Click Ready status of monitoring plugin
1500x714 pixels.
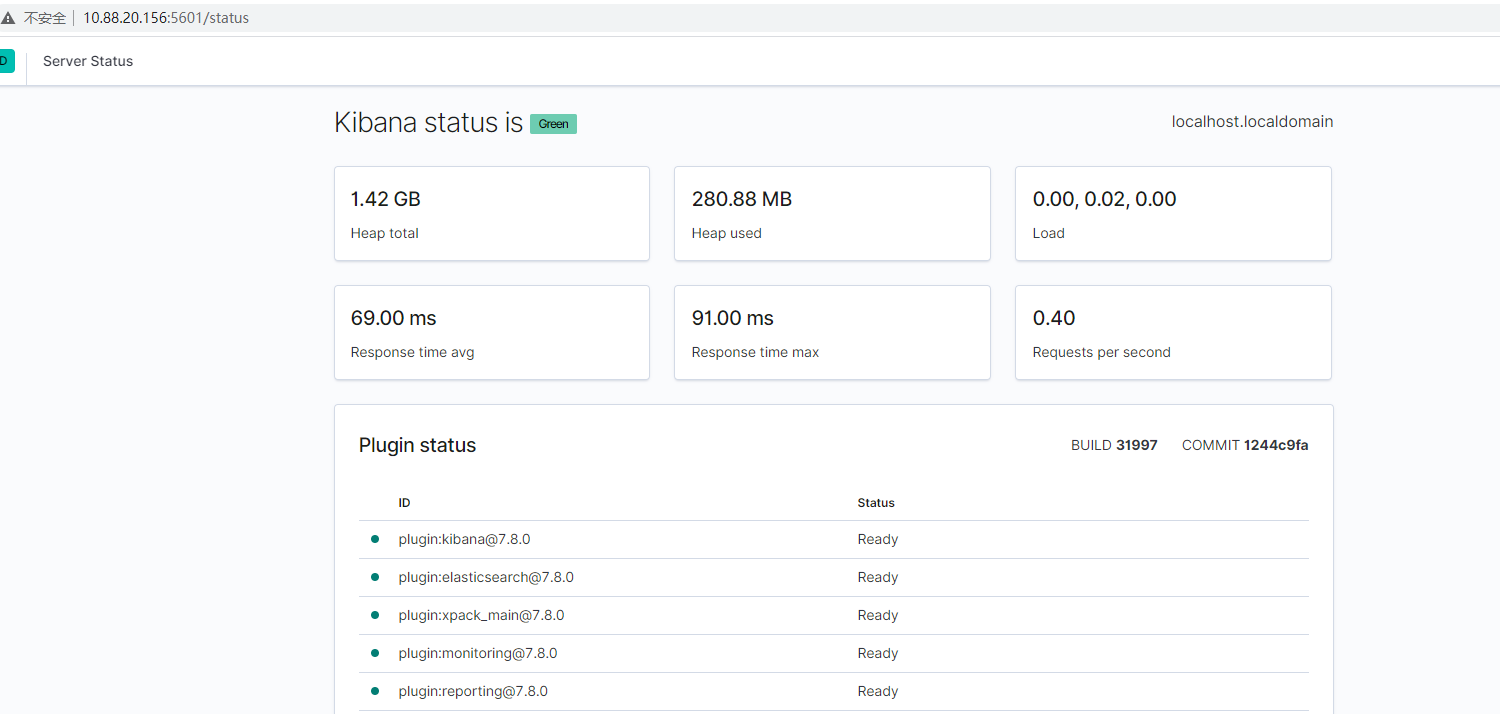click(x=878, y=653)
